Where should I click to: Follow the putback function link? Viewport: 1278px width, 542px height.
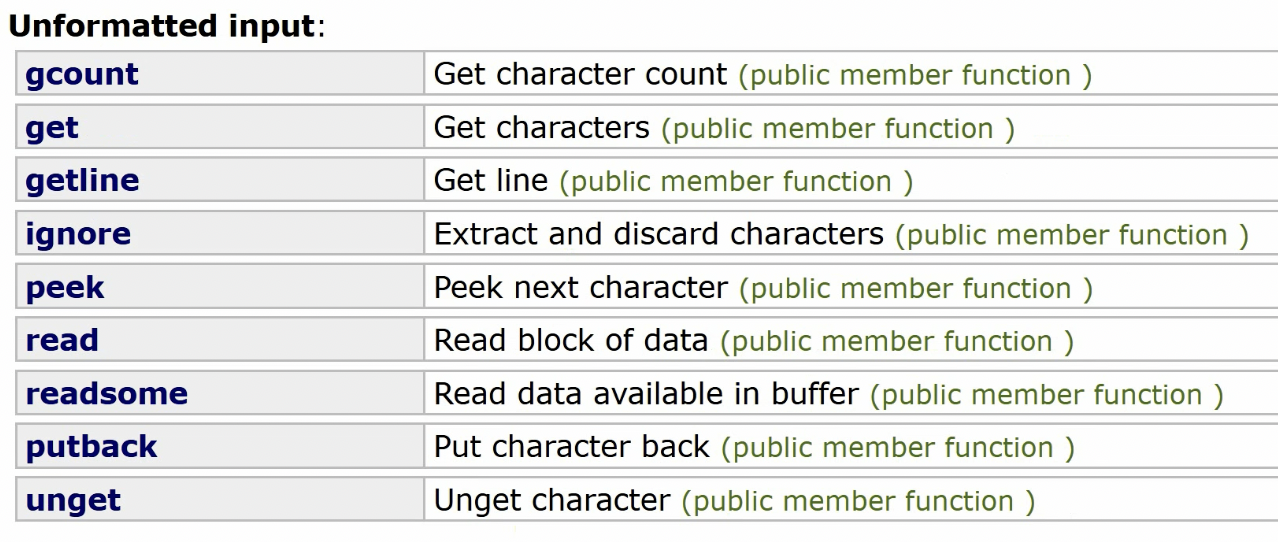point(91,447)
